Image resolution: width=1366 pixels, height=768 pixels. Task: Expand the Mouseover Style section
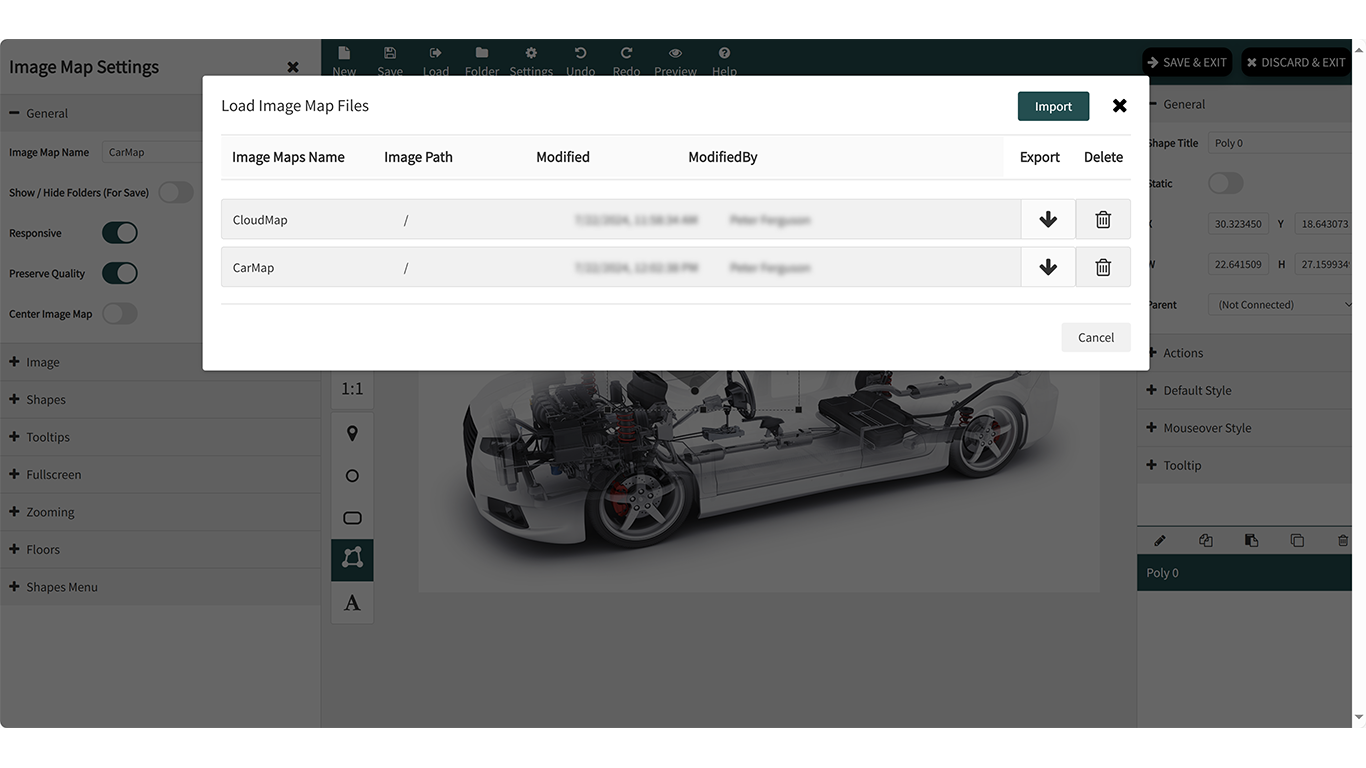pyautogui.click(x=1245, y=428)
